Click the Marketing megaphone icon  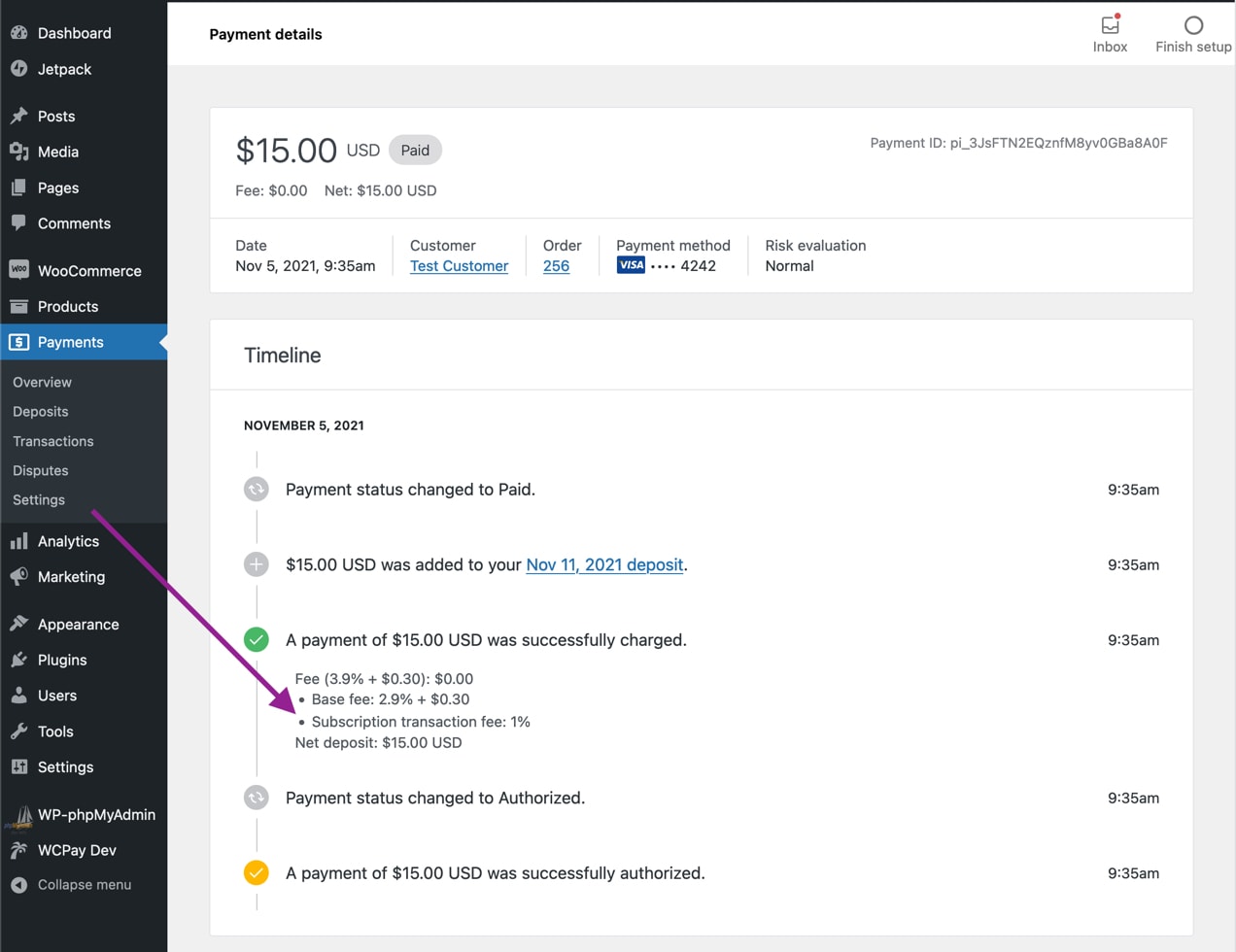click(x=18, y=576)
